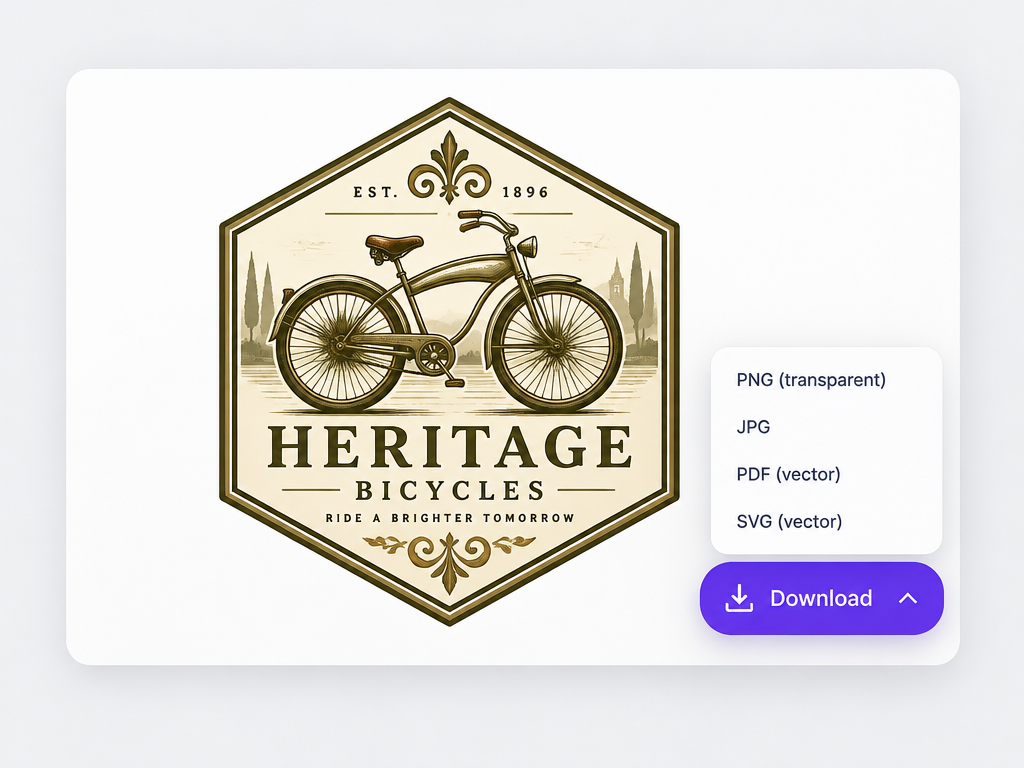Screen dimensions: 1024x768
Task: Pick PDF (vector) from the download menu
Action: (788, 474)
